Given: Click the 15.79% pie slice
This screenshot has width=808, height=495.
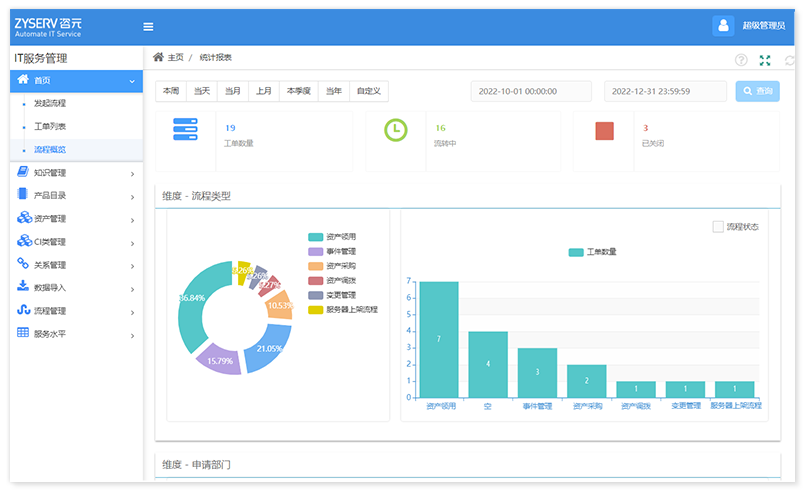Looking at the screenshot, I should 220,361.
